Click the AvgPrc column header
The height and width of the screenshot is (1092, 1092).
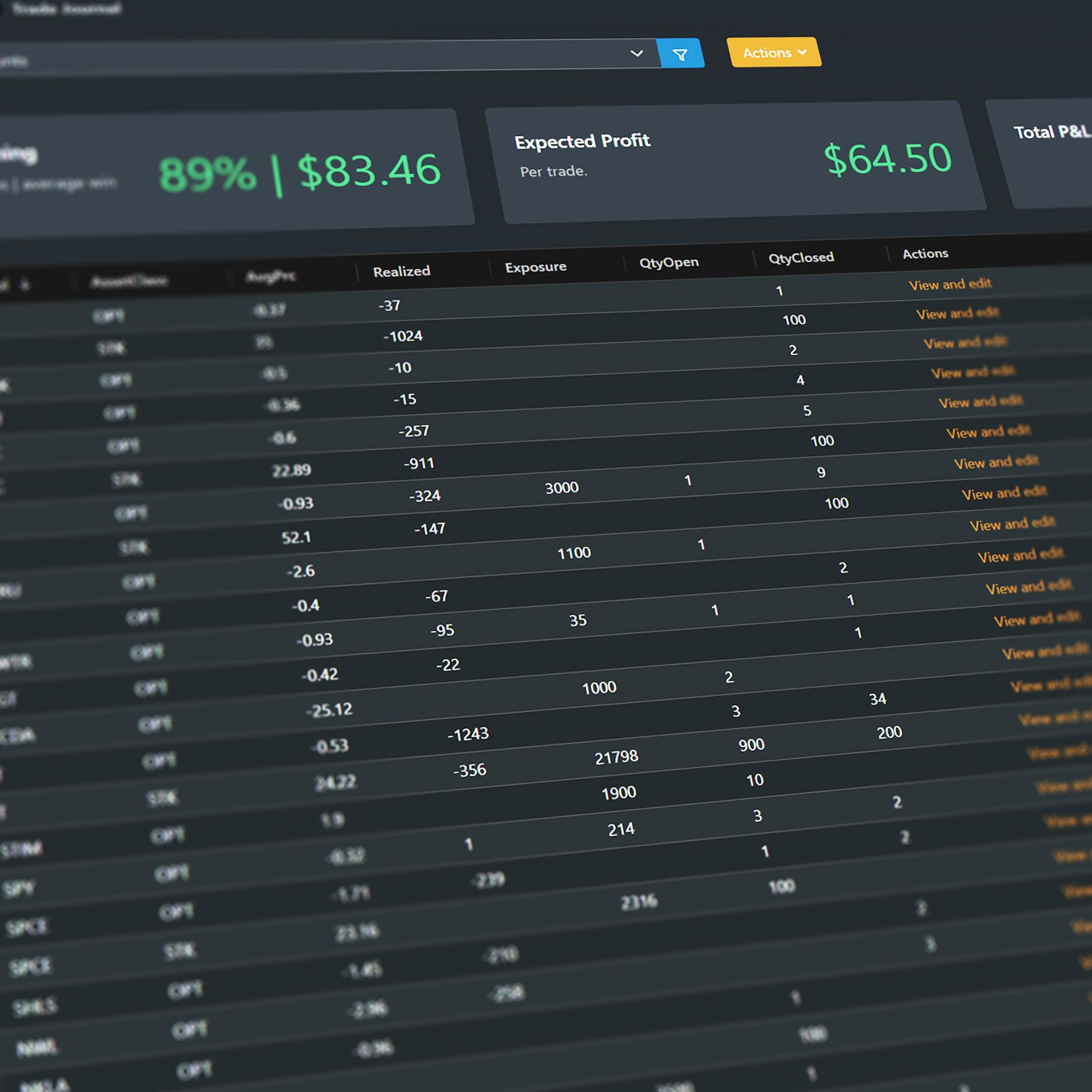(271, 276)
